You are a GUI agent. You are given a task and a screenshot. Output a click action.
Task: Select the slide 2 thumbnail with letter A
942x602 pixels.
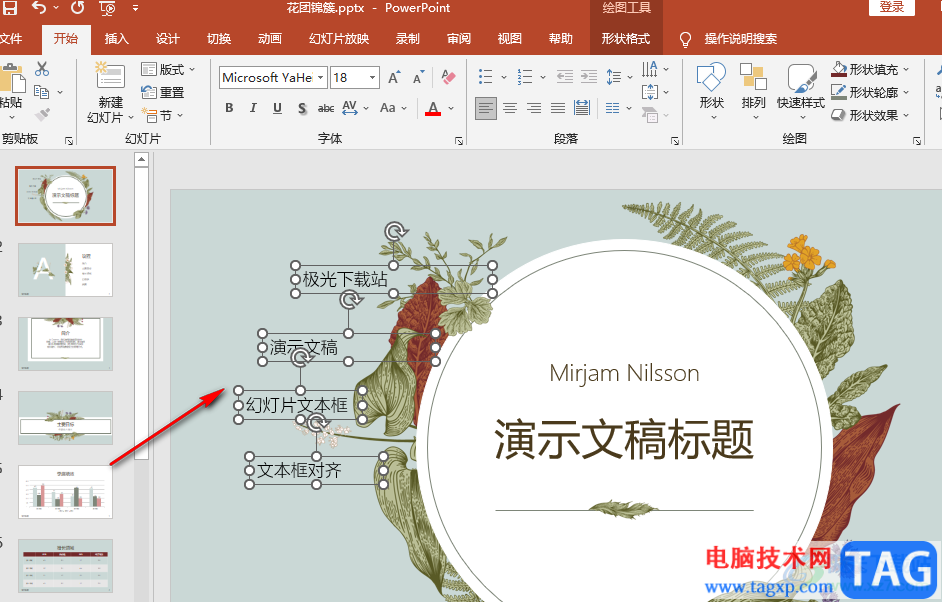(x=65, y=270)
